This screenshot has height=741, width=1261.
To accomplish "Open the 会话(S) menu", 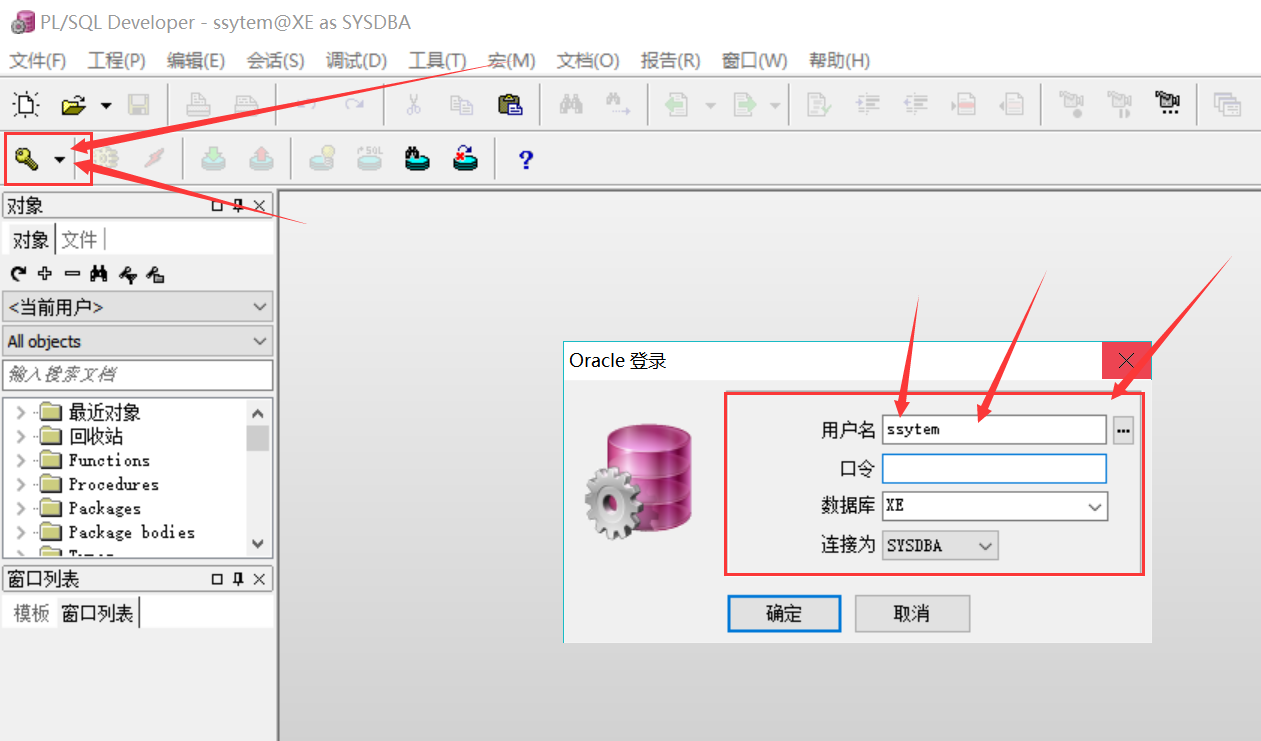I will (276, 60).
